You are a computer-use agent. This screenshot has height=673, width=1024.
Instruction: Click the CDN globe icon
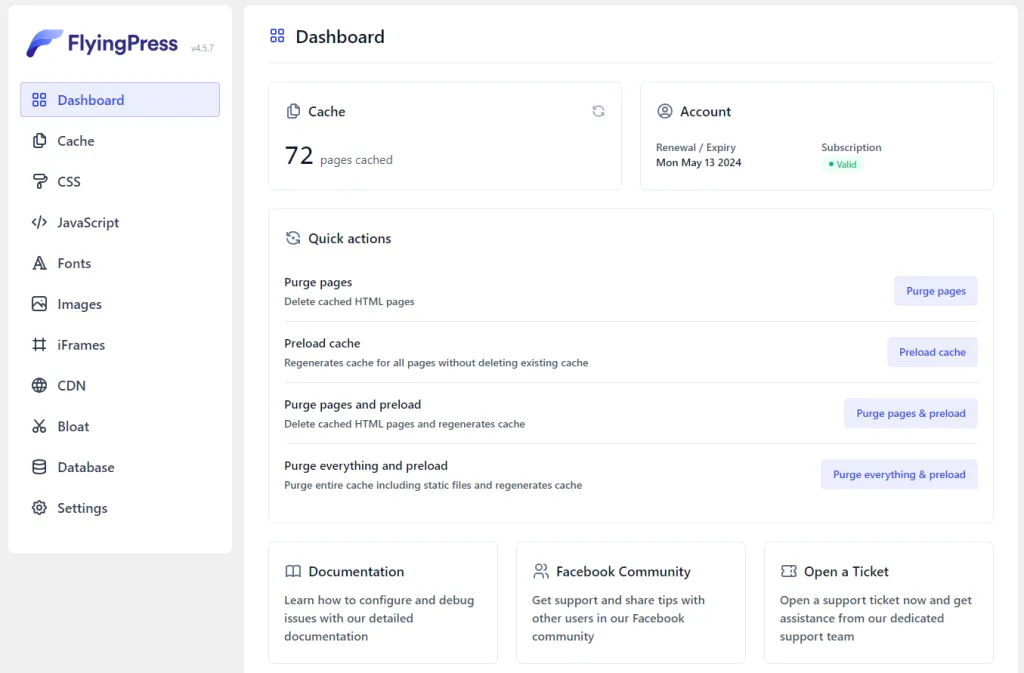click(x=39, y=386)
